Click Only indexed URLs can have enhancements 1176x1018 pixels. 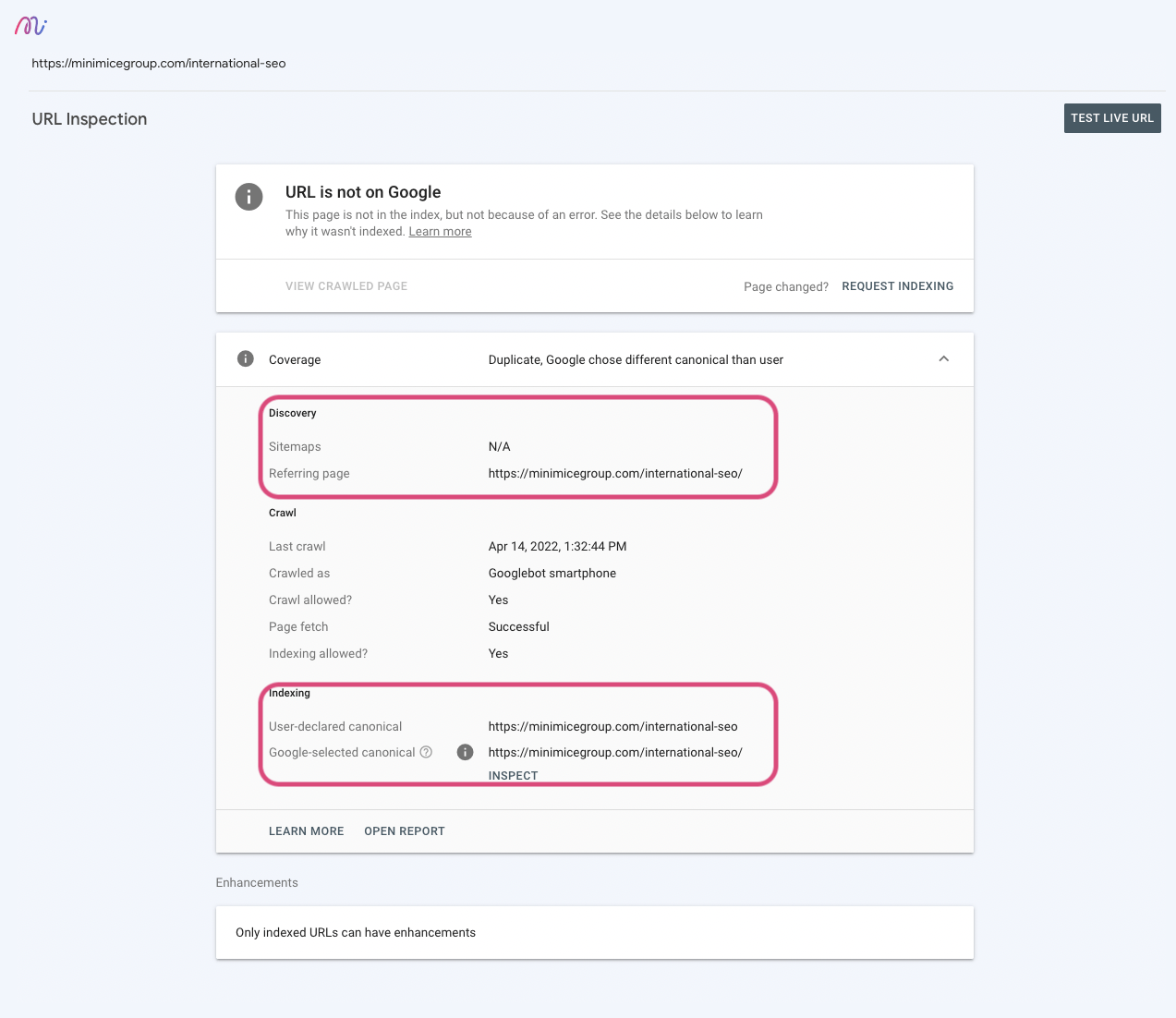coord(356,932)
